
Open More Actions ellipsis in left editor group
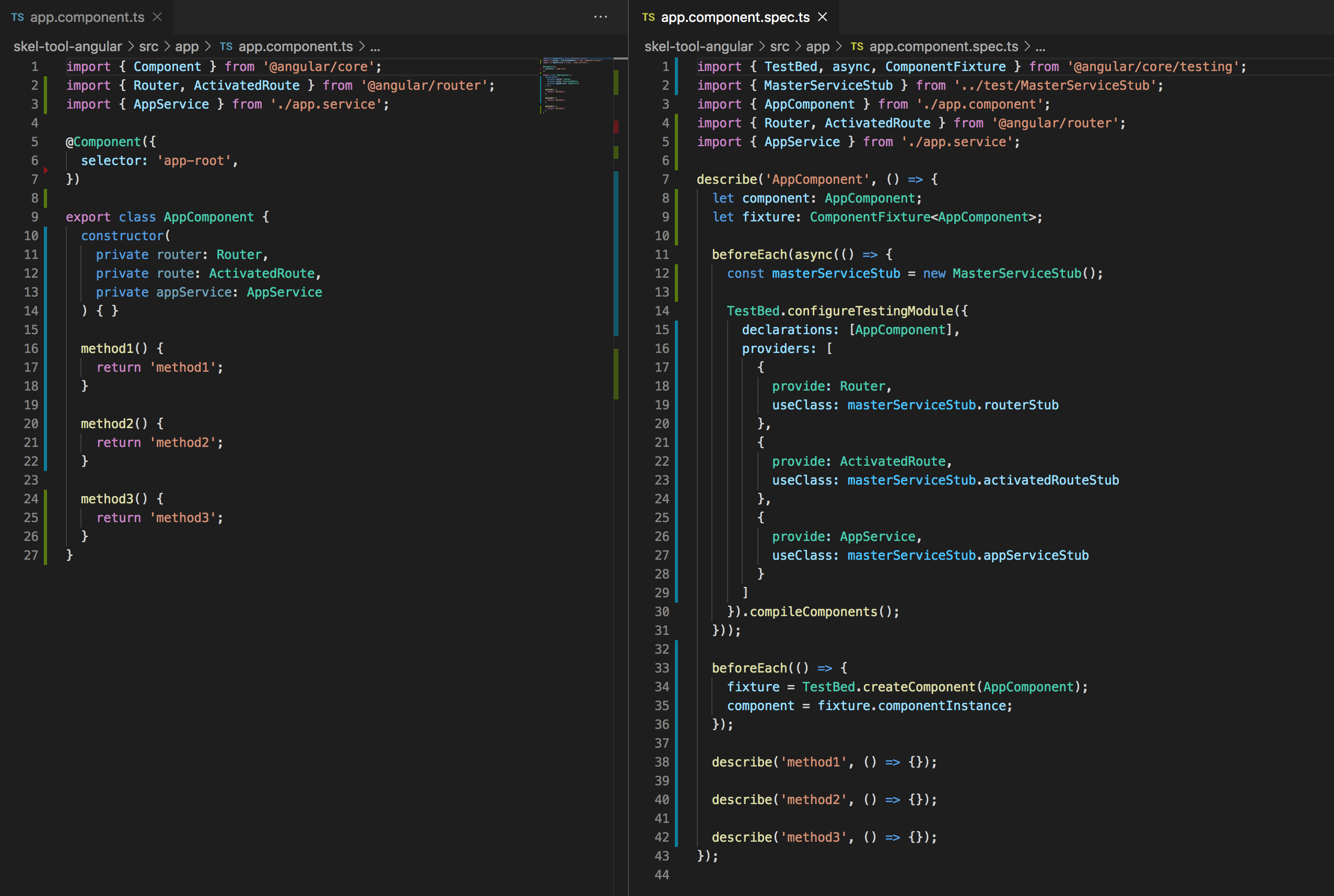[x=600, y=17]
